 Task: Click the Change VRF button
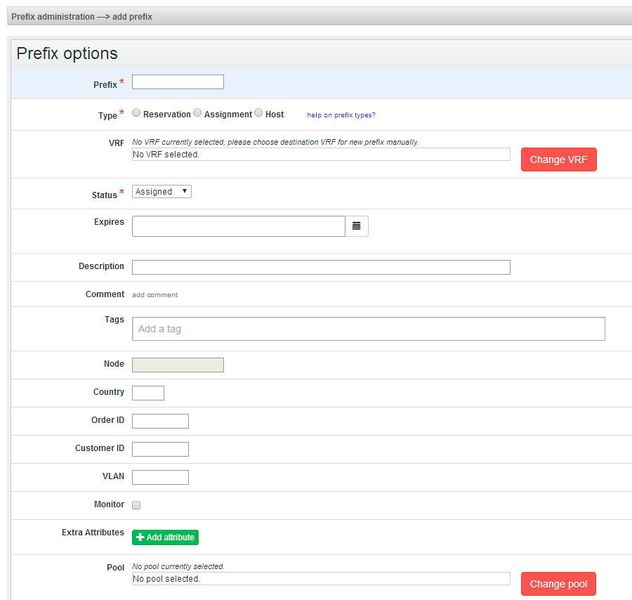tap(558, 160)
